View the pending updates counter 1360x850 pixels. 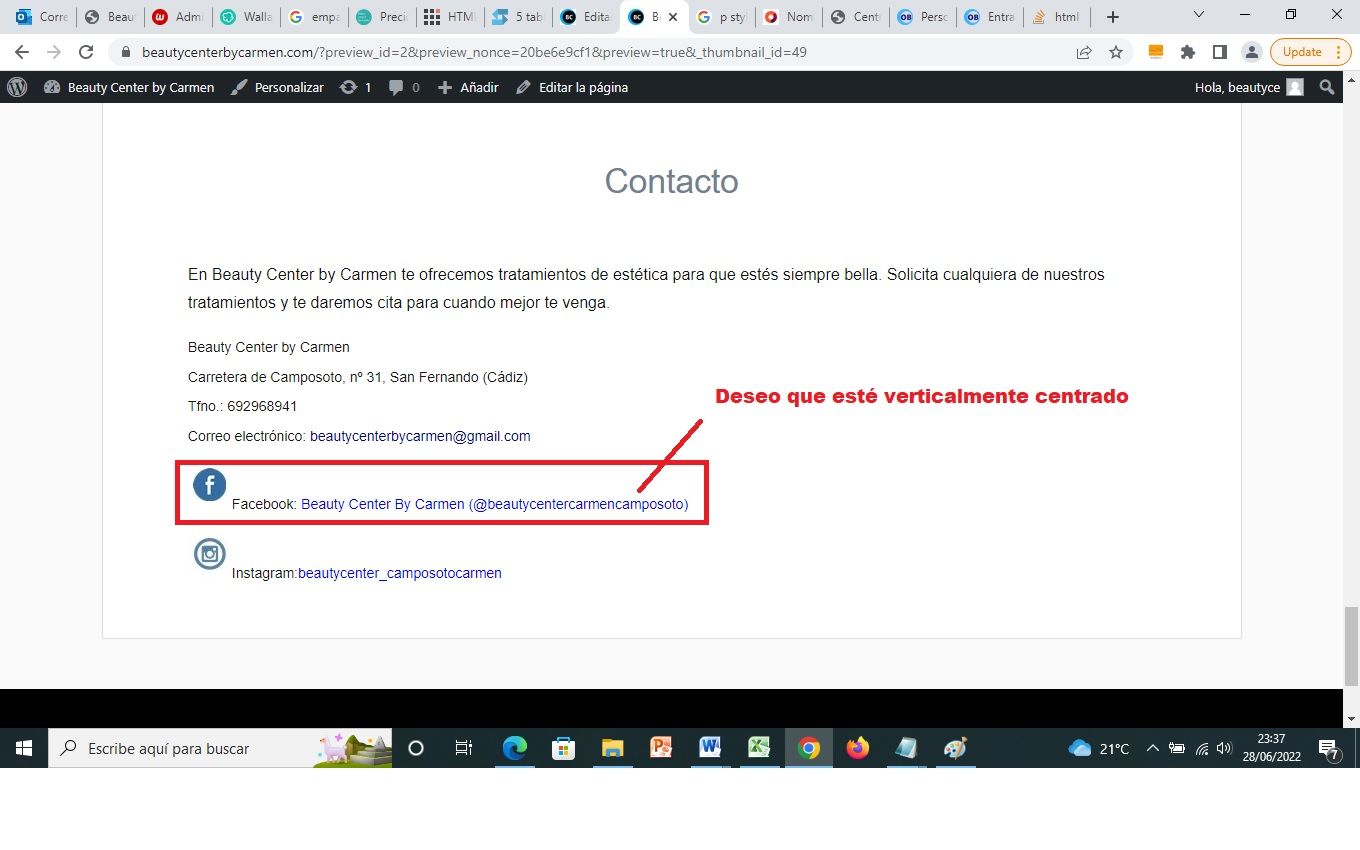point(356,87)
